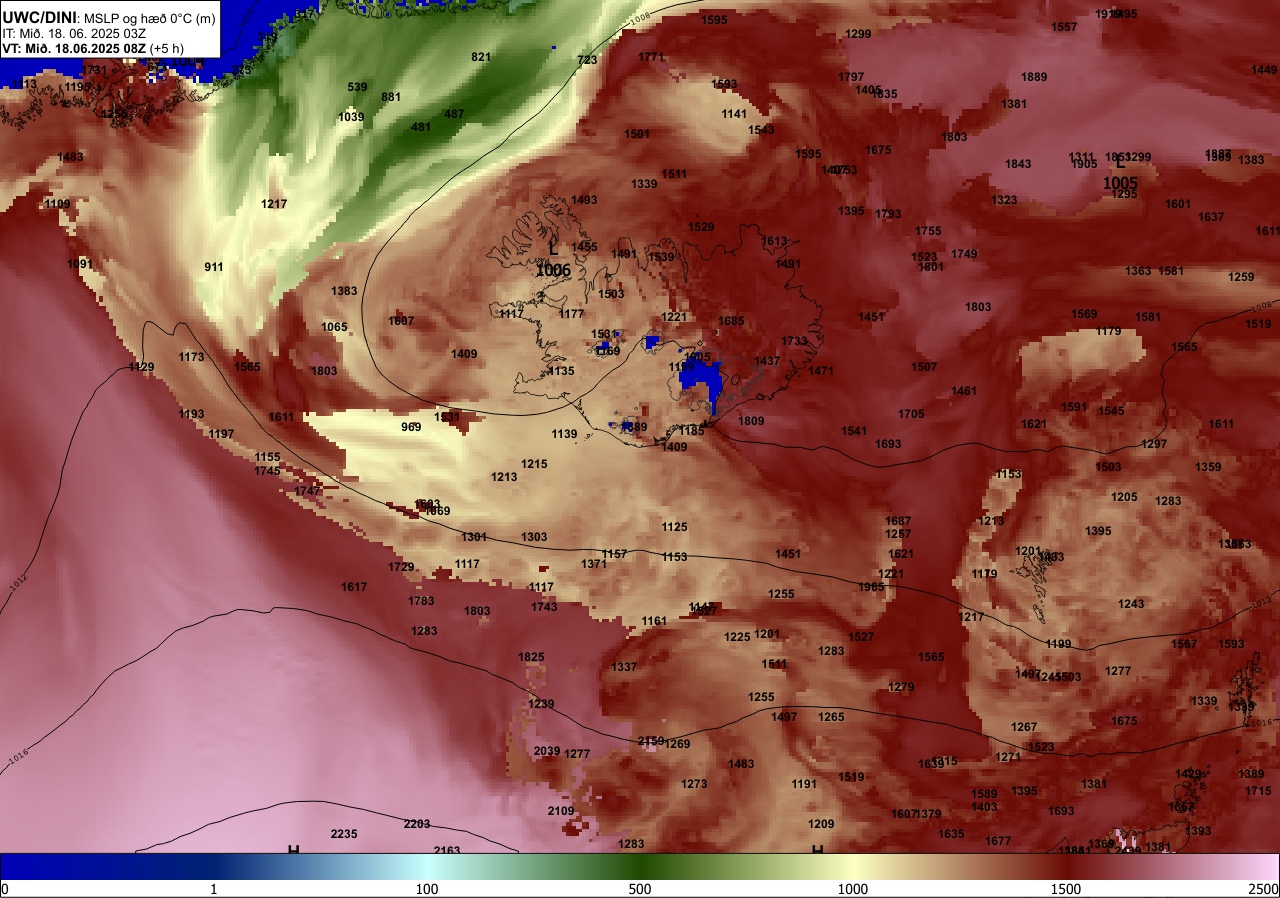This screenshot has height=898, width=1280.
Task: Click the height value '1783'
Action: coord(421,601)
